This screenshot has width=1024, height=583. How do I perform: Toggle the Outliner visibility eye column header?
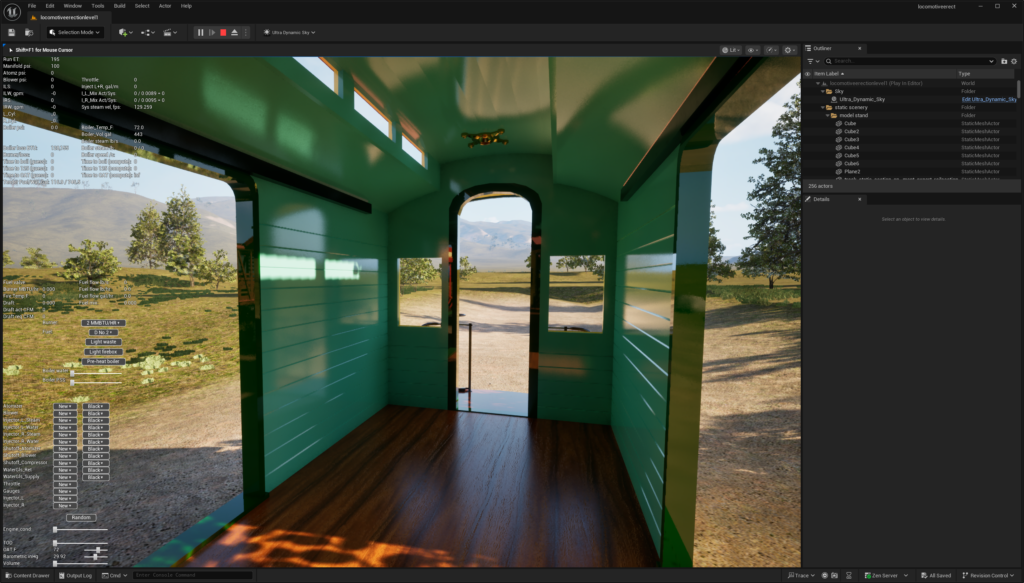click(808, 74)
